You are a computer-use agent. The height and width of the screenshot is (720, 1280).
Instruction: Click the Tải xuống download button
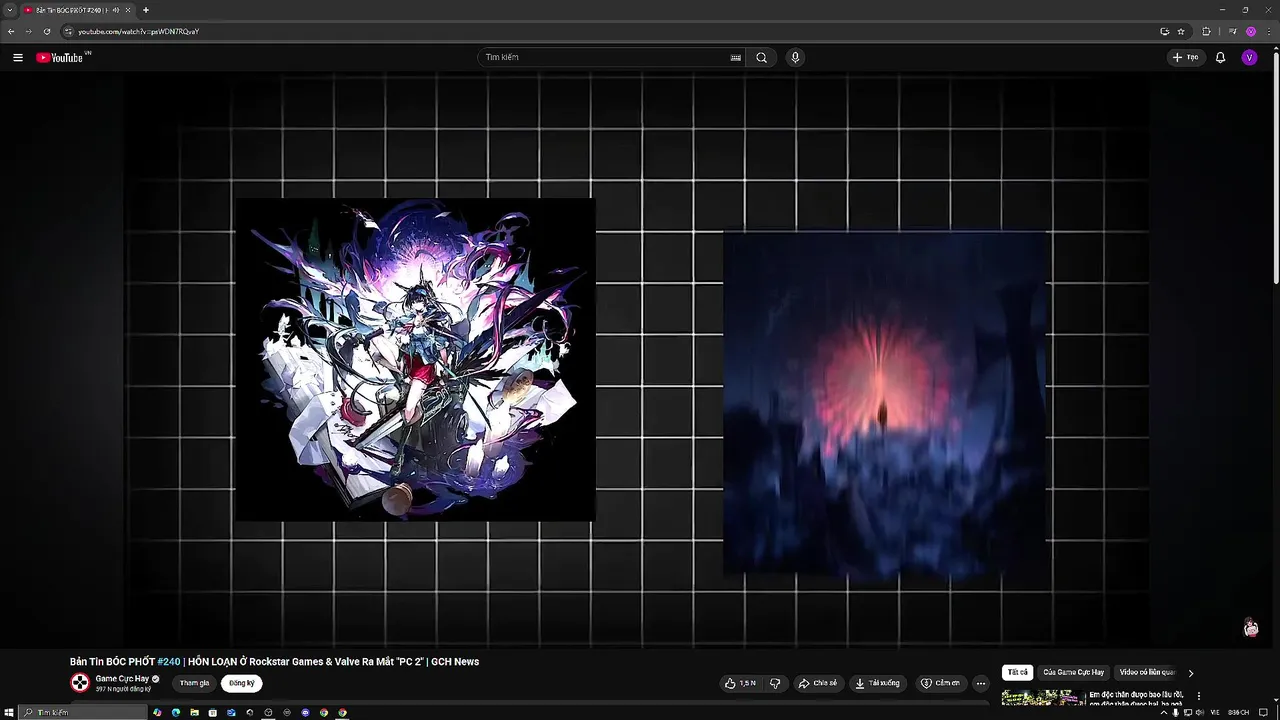pyautogui.click(x=878, y=683)
